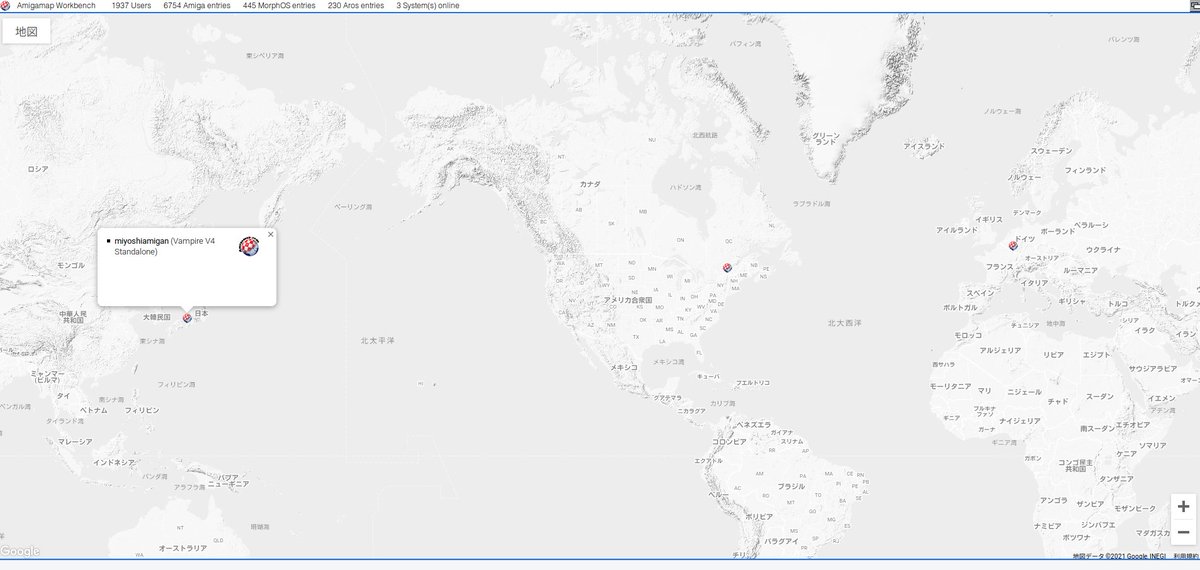Click the アメリカ合衆国 map label
The width and height of the screenshot is (1200, 570).
click(628, 300)
